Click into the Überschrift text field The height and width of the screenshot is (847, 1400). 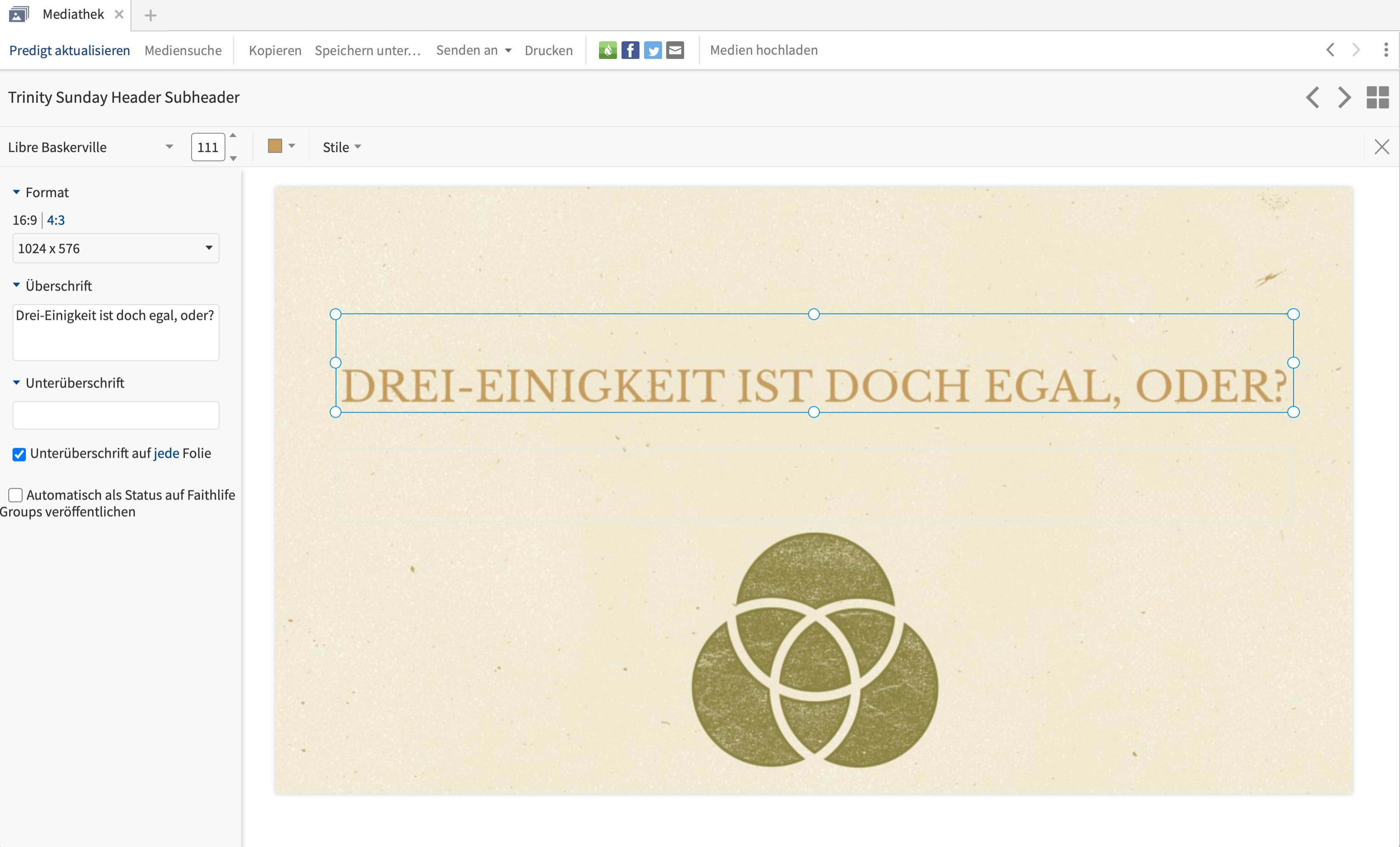(116, 332)
